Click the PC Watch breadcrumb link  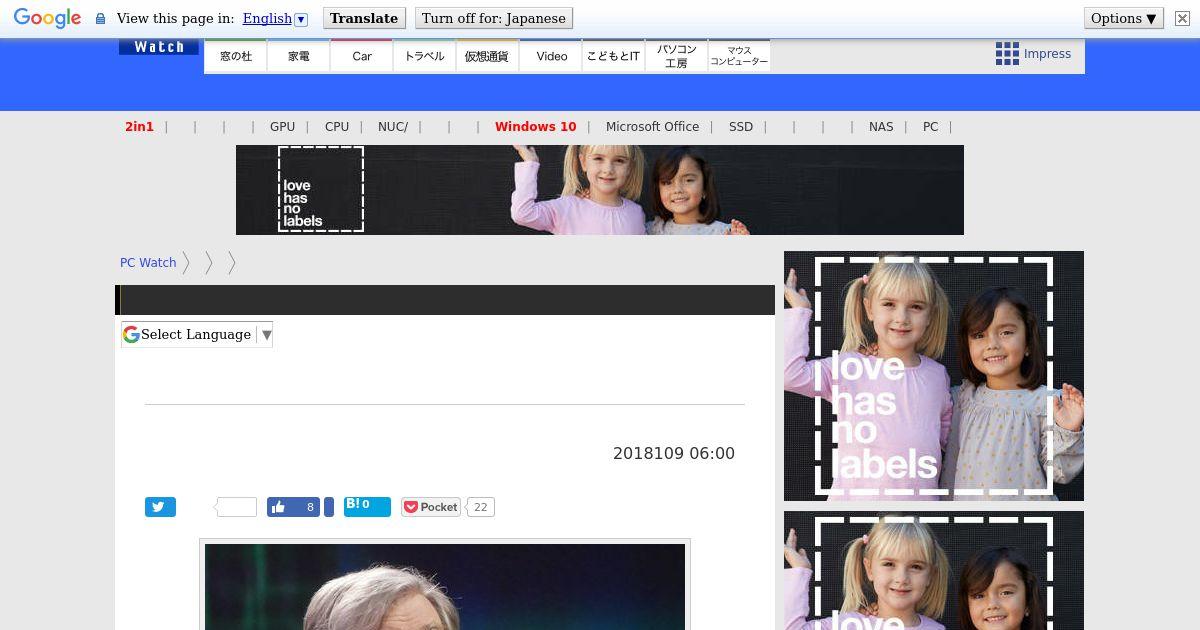tap(148, 263)
